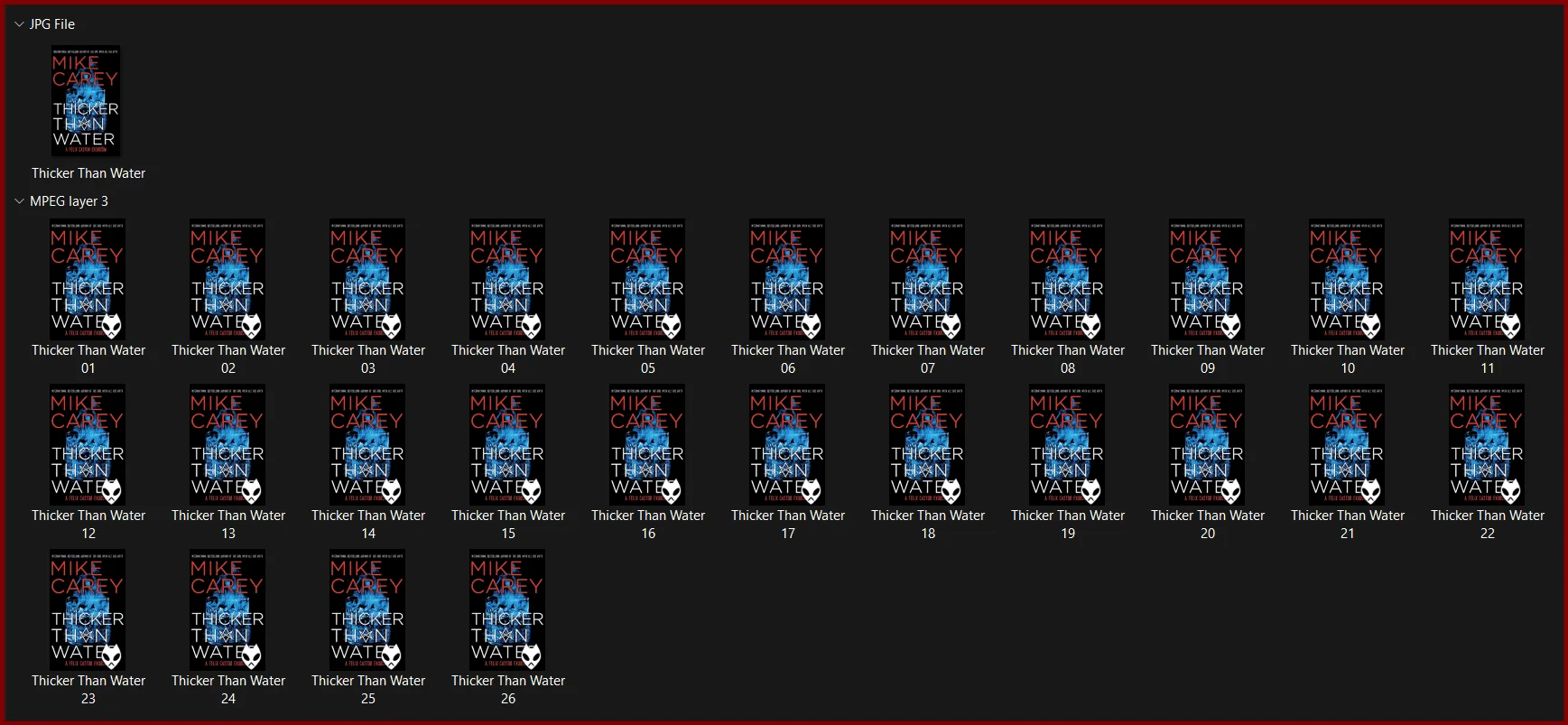This screenshot has width=1568, height=725.
Task: Choose the Thicker Than Water 14 track icon
Action: pyautogui.click(x=367, y=444)
